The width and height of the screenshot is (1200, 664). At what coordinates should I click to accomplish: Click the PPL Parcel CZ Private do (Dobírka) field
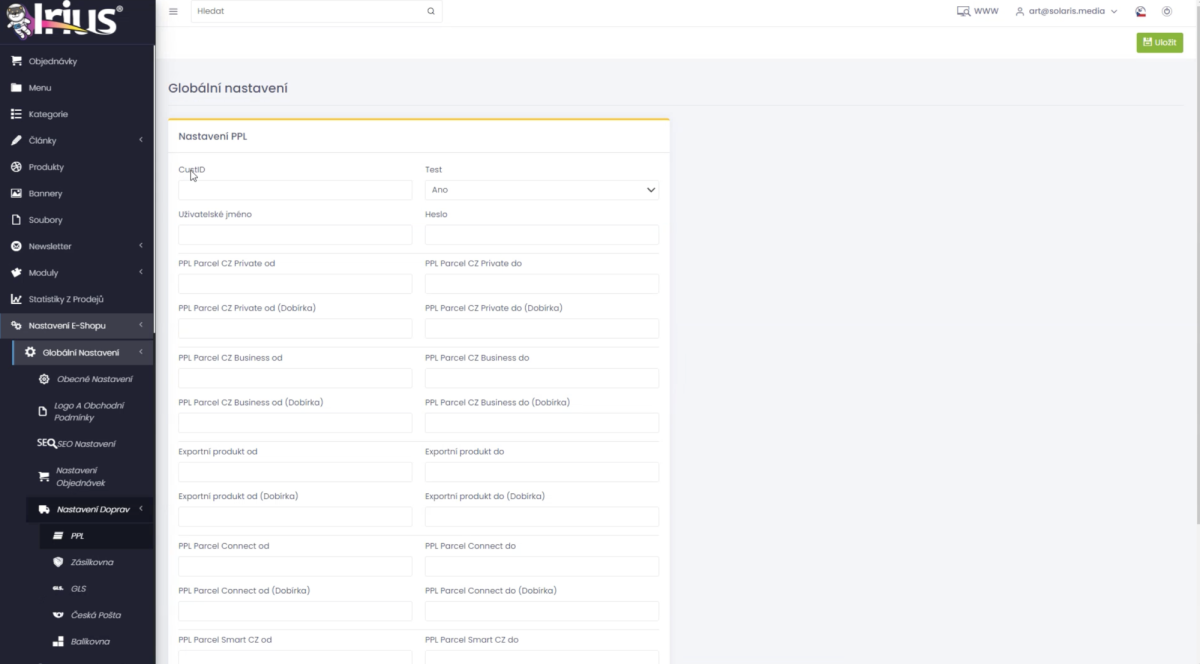pyautogui.click(x=542, y=328)
